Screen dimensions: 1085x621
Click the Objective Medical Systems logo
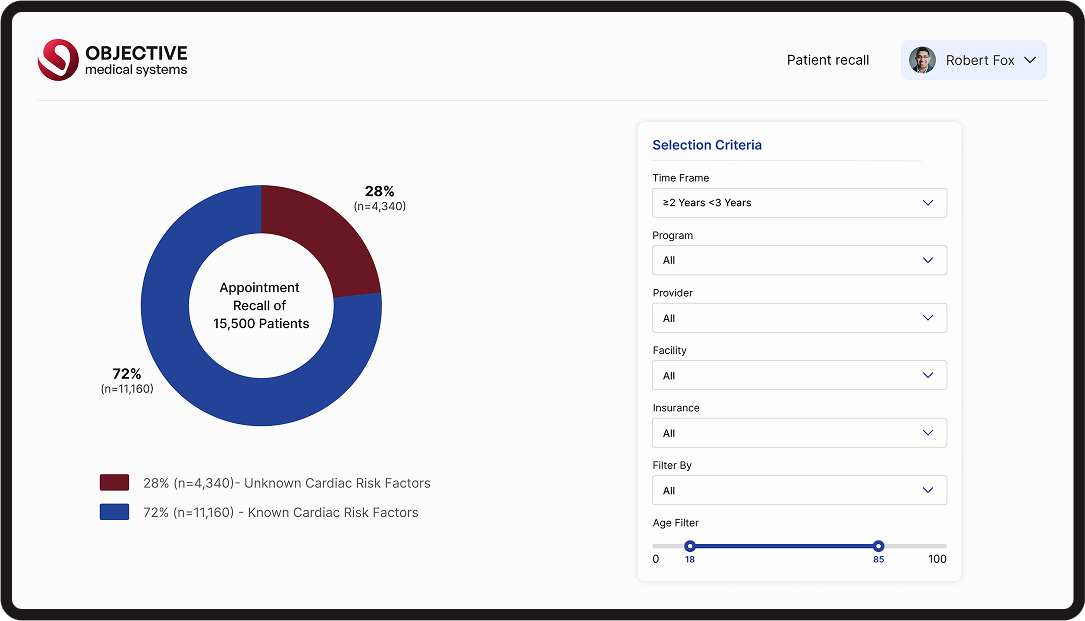pos(112,60)
